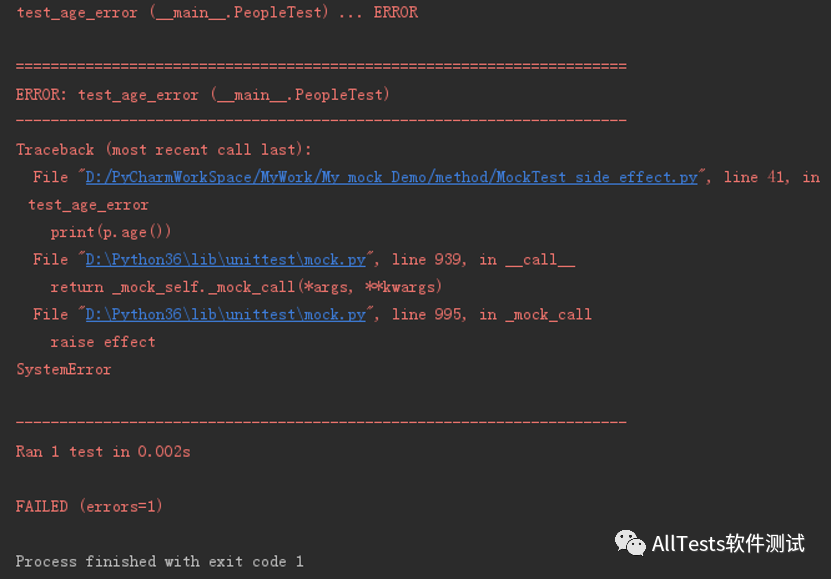Click the top test_age_error ... ERROR status line
The width and height of the screenshot is (832, 580).
[217, 12]
